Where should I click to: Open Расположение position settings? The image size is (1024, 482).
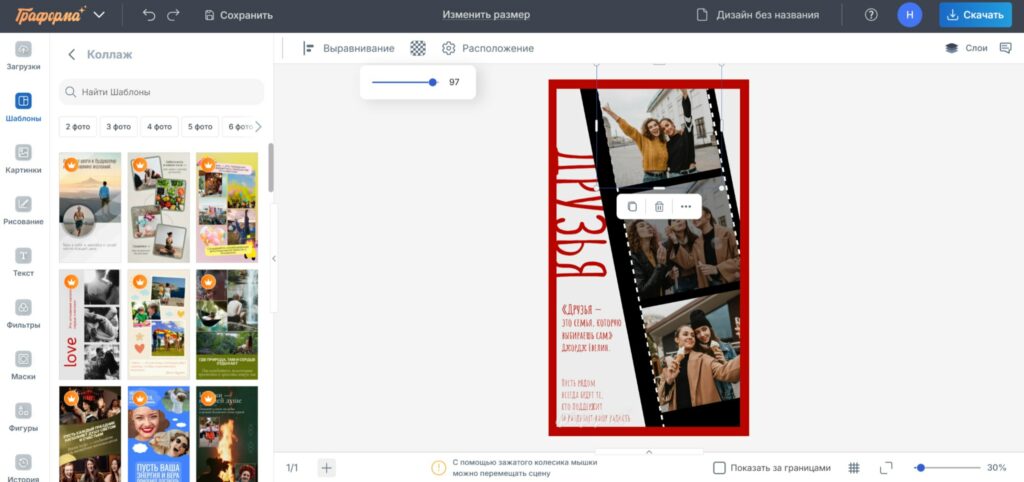pos(488,48)
